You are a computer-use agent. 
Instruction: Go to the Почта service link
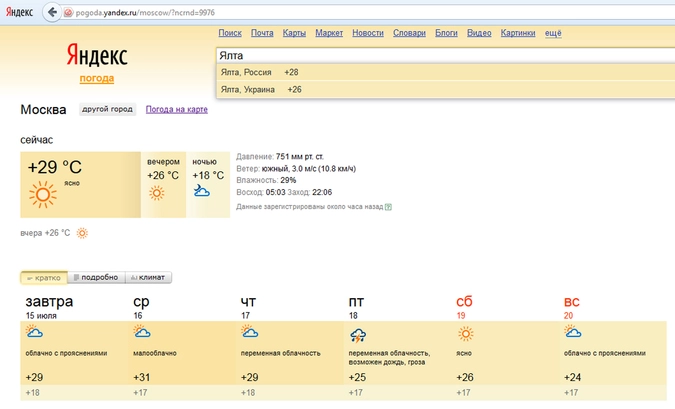[262, 33]
